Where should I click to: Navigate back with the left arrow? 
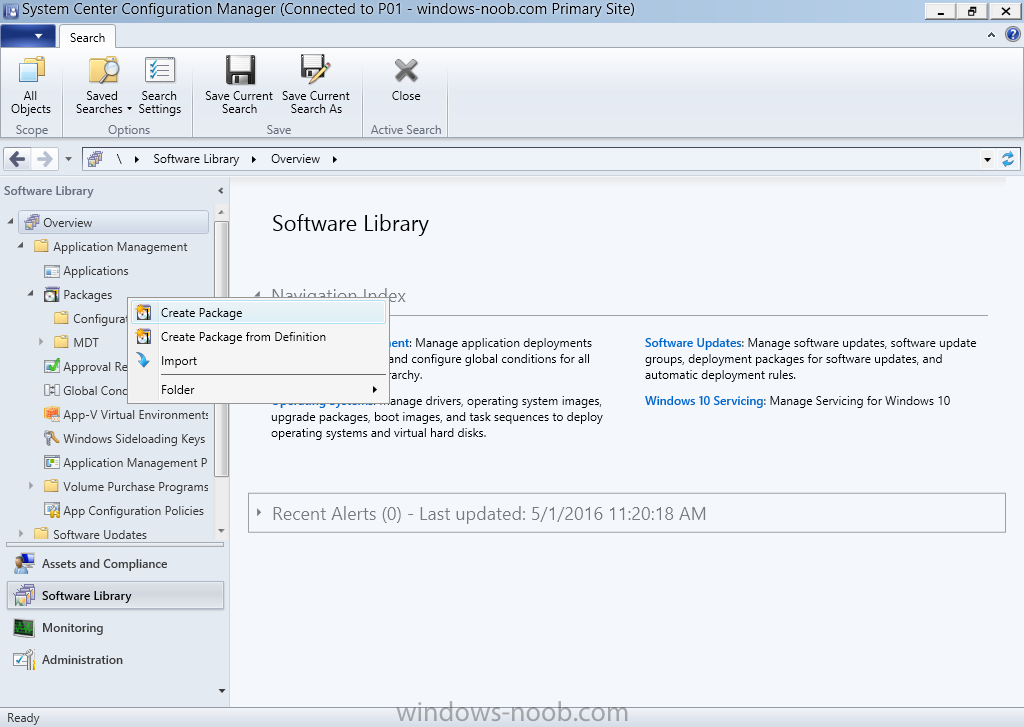tap(18, 159)
